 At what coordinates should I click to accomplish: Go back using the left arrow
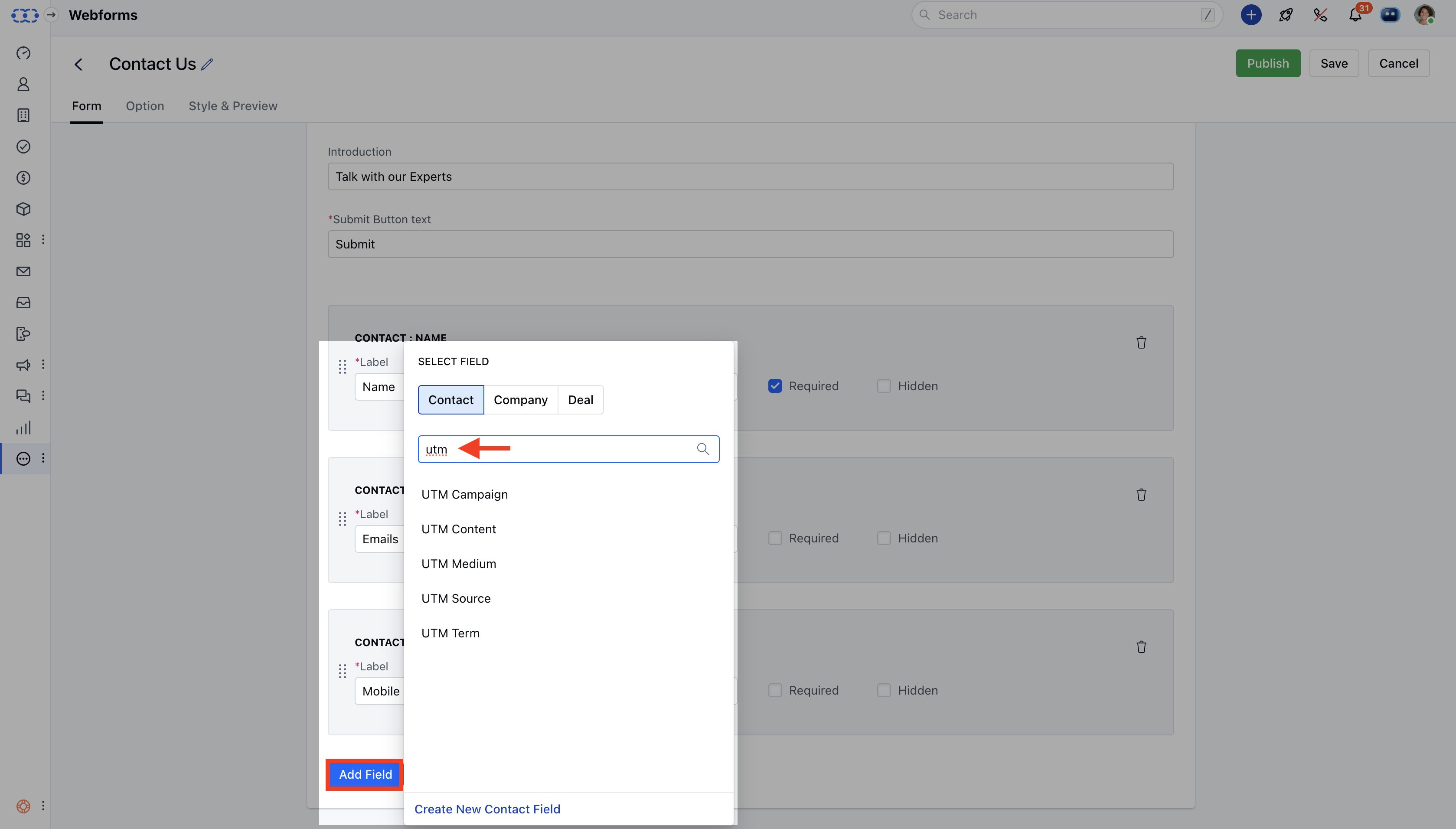pyautogui.click(x=78, y=64)
